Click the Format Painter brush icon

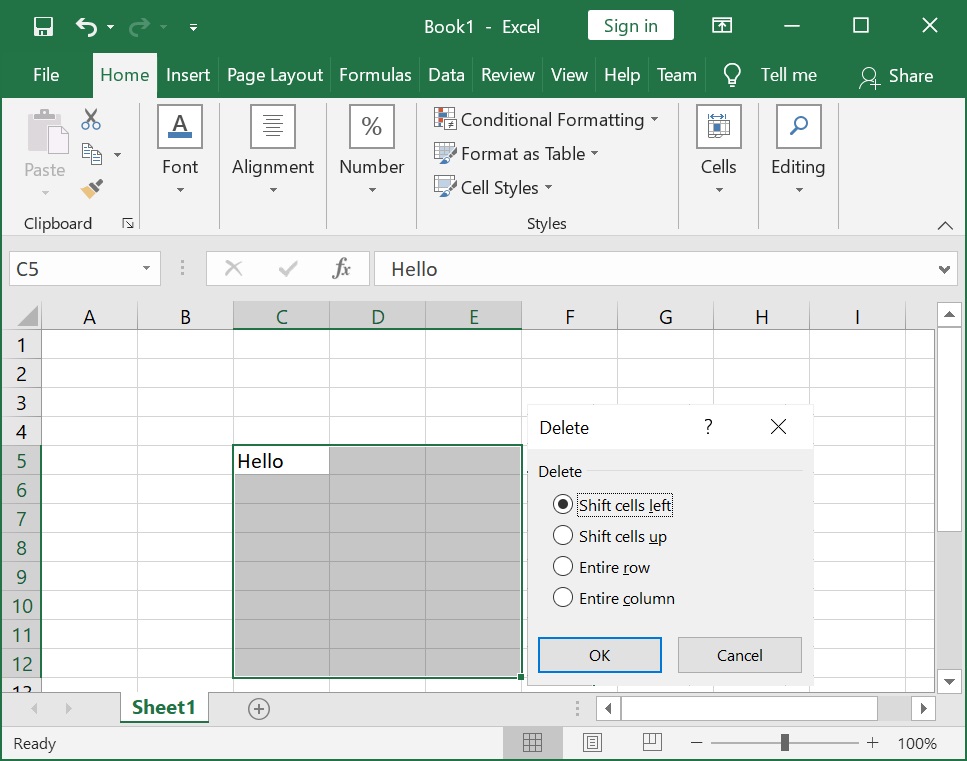click(x=92, y=189)
